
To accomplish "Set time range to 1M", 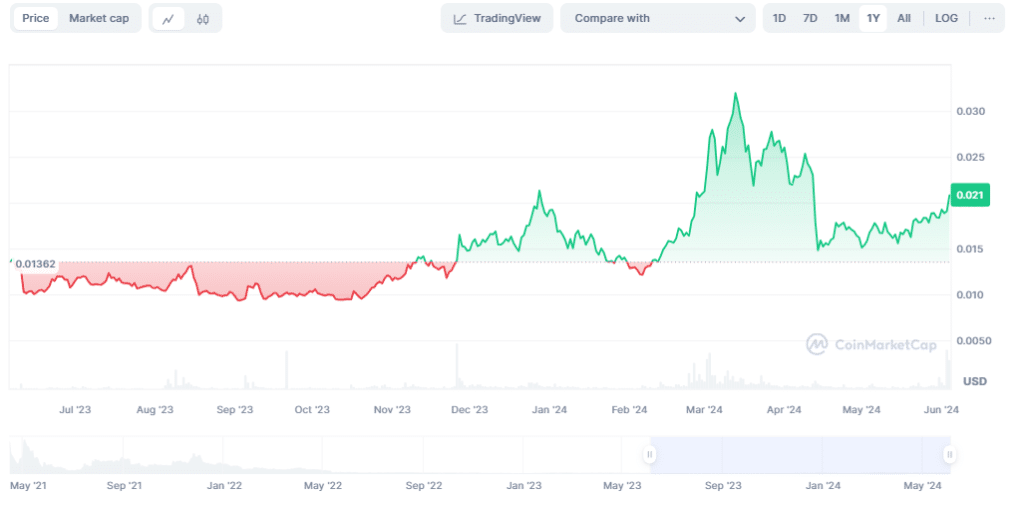I will coord(842,18).
